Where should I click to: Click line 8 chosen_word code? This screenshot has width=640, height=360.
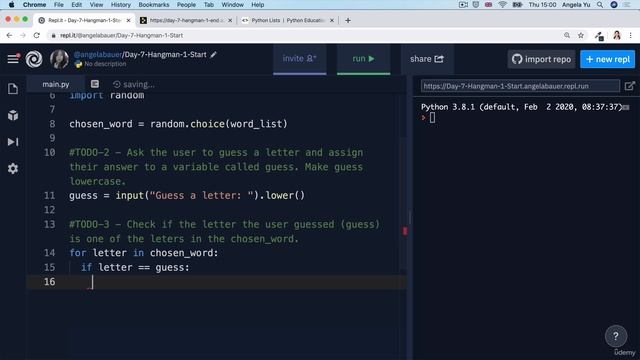[x=178, y=124]
